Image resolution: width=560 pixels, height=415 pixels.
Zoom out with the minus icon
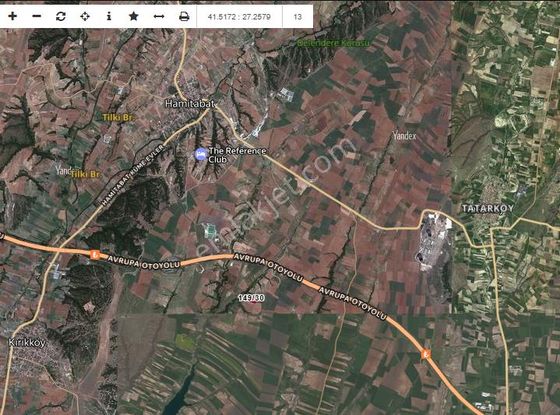point(37,16)
